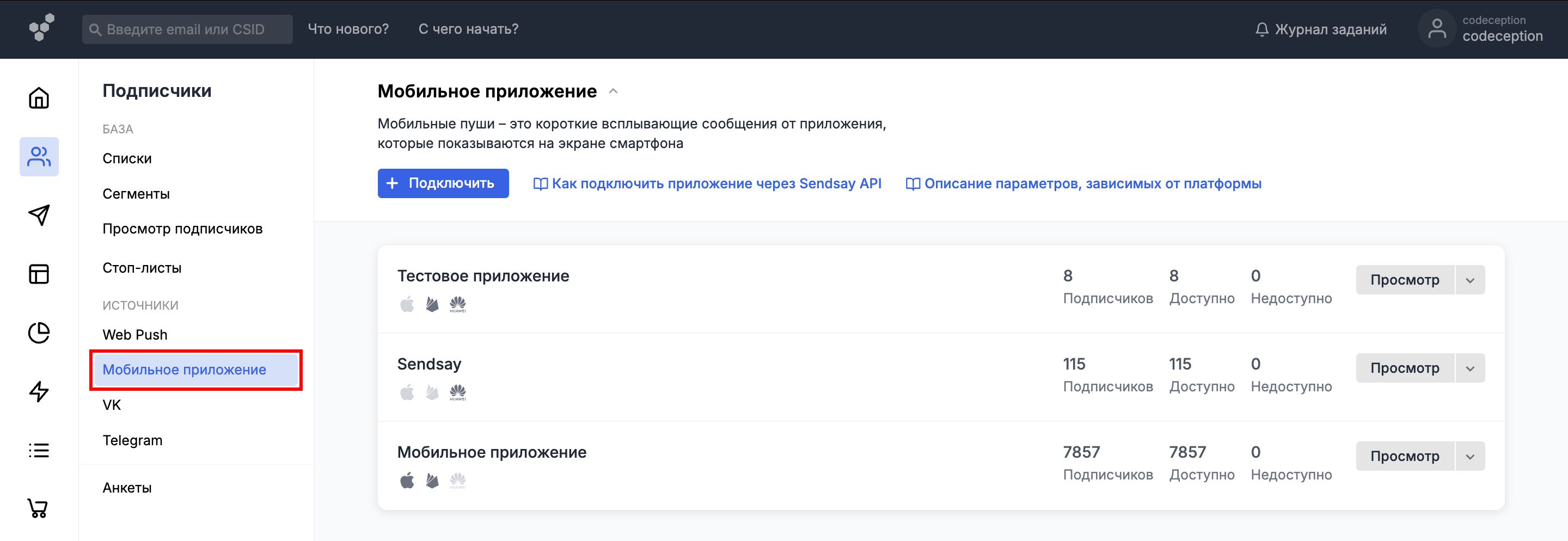
Task: Open the subscribers people icon in the sidebar
Action: pos(39,157)
